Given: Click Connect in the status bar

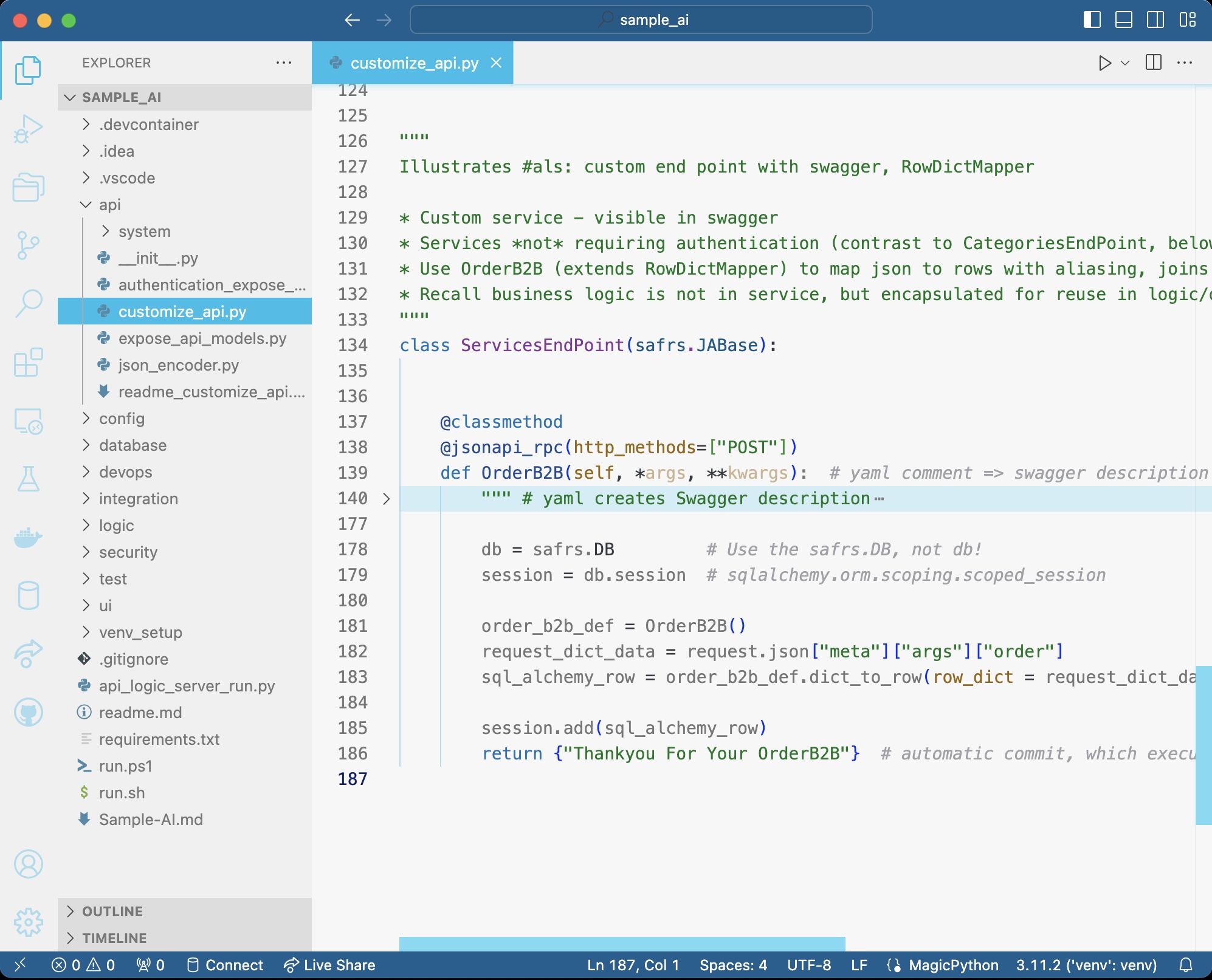Looking at the screenshot, I should tap(226, 965).
